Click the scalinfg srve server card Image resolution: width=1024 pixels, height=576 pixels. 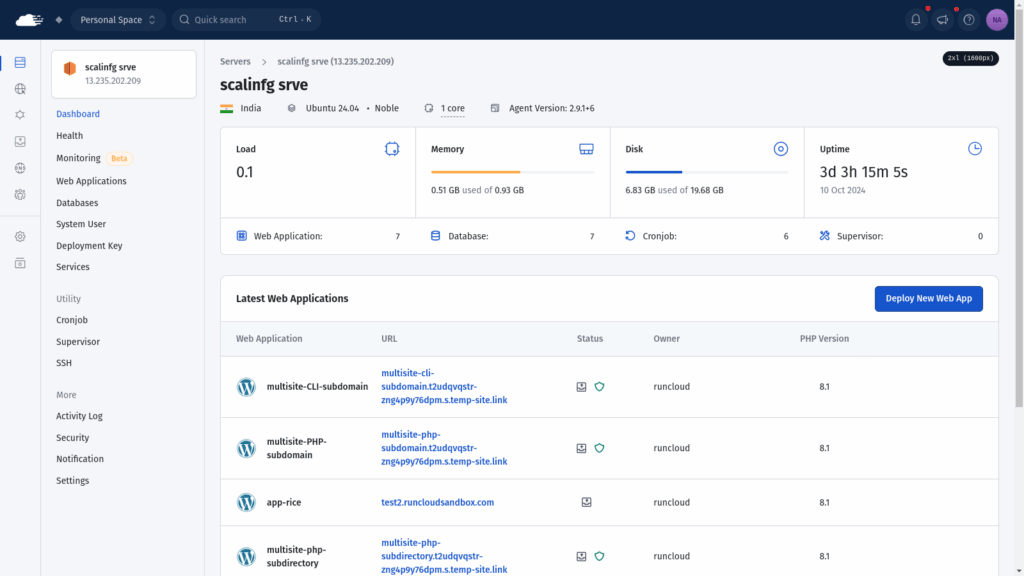123,74
